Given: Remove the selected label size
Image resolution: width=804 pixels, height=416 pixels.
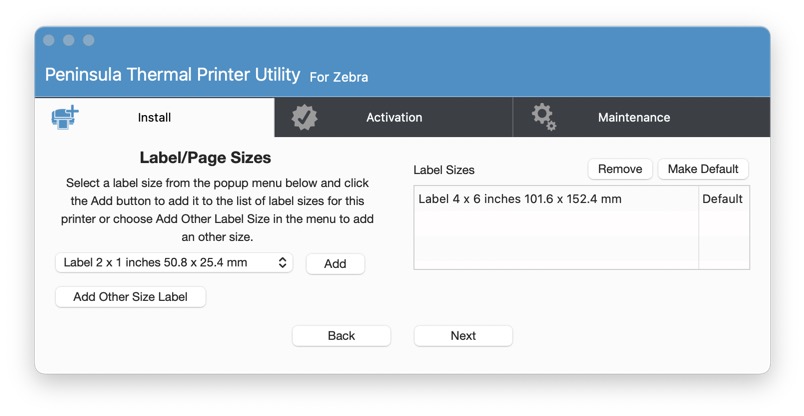Looking at the screenshot, I should coord(620,169).
